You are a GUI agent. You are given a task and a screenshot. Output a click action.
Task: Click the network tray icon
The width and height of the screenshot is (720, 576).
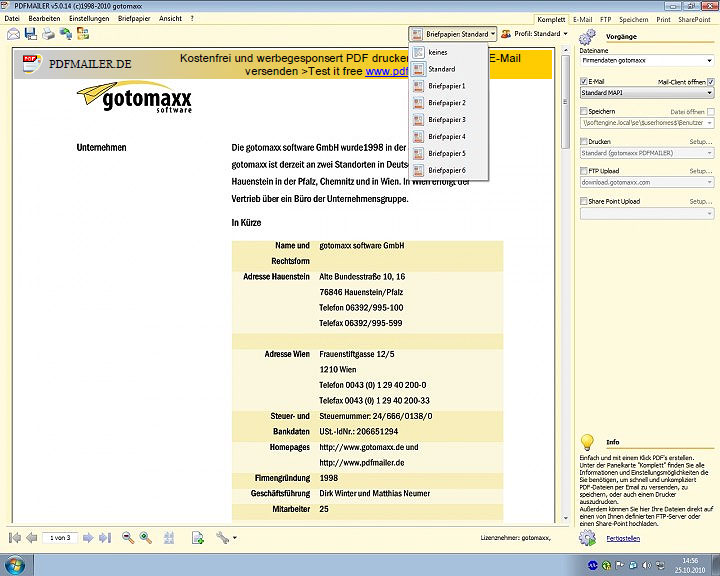click(660, 565)
